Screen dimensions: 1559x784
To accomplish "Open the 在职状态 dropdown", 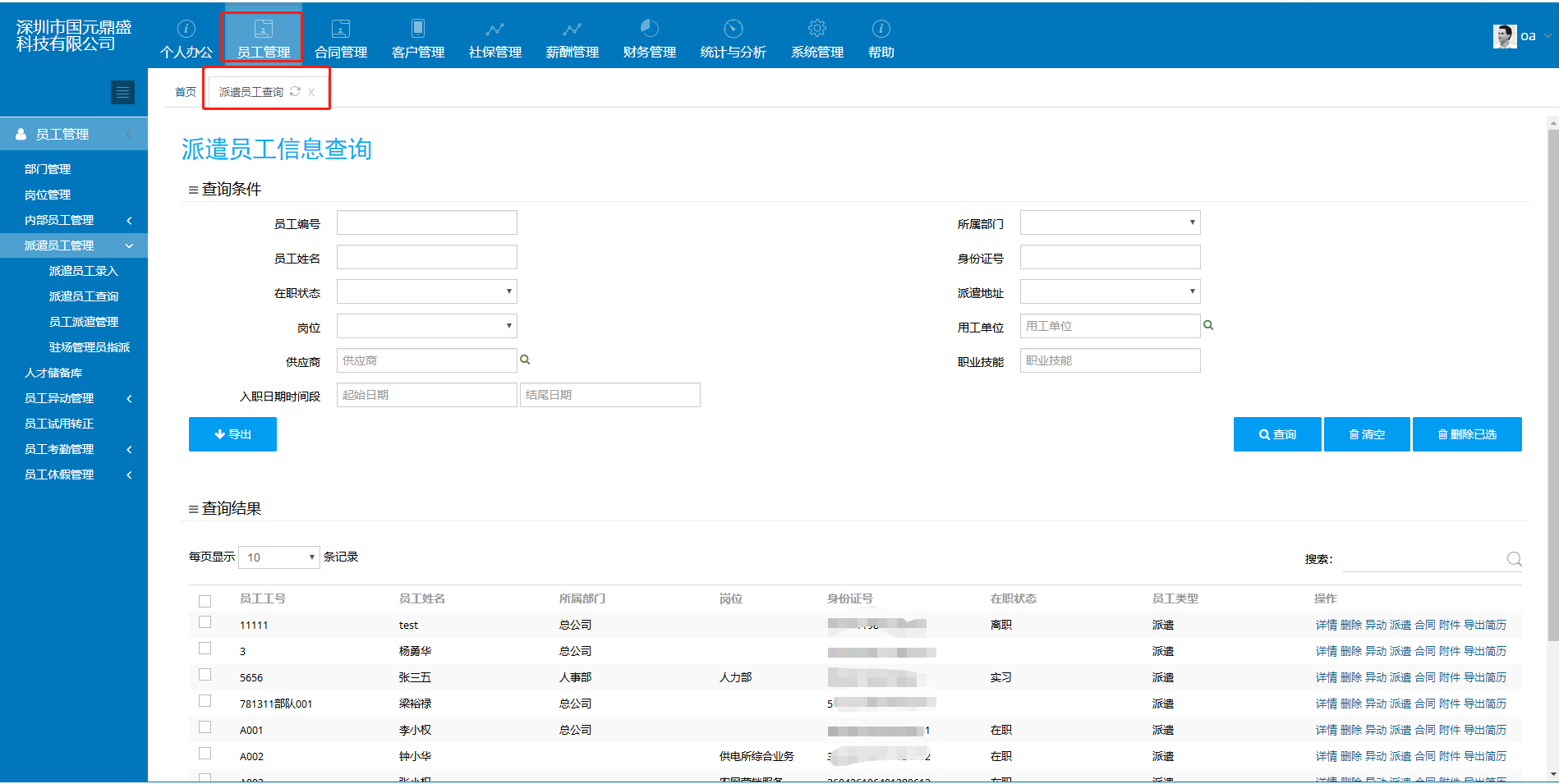I will 426,291.
